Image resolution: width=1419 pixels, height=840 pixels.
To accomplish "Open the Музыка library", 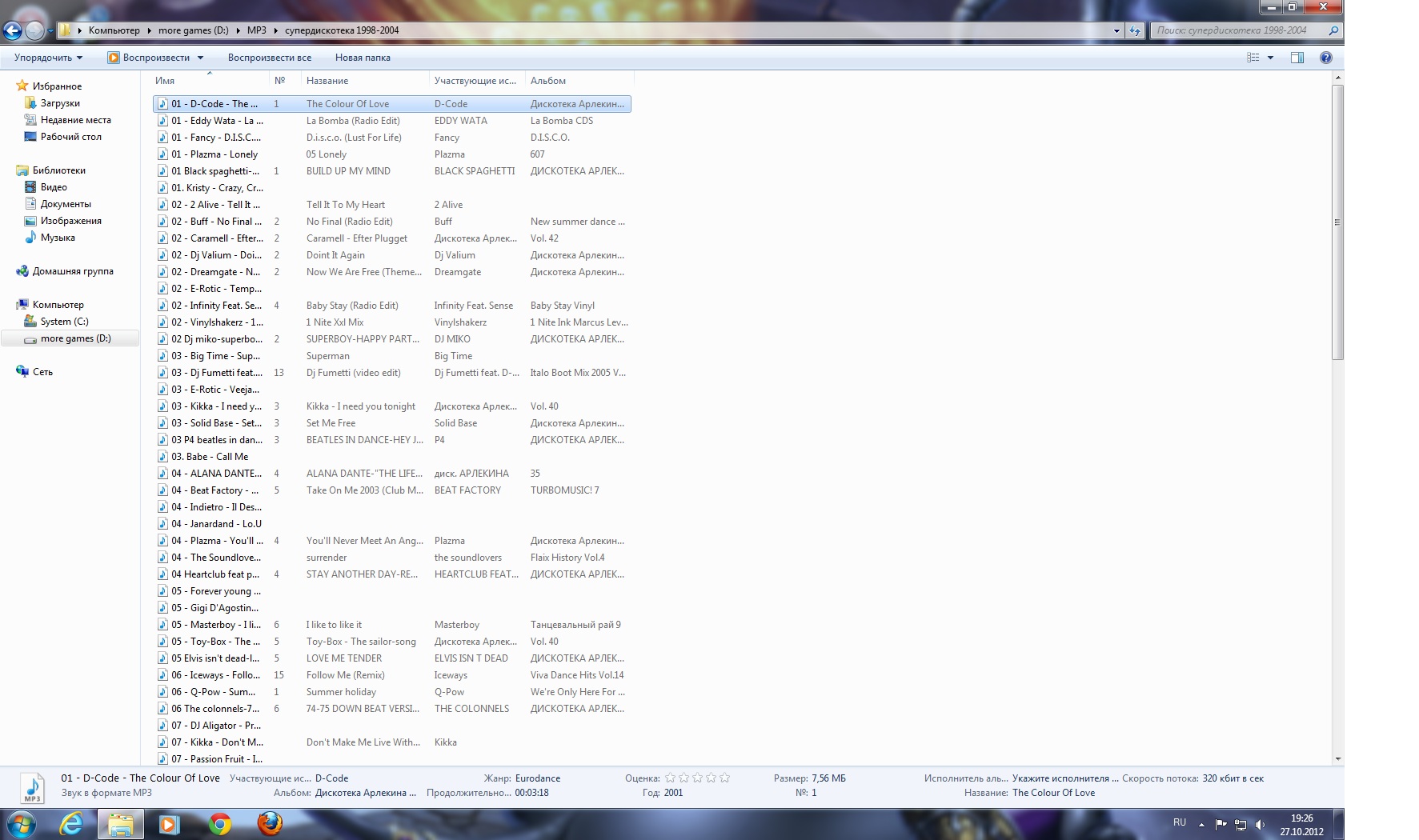I will (58, 238).
